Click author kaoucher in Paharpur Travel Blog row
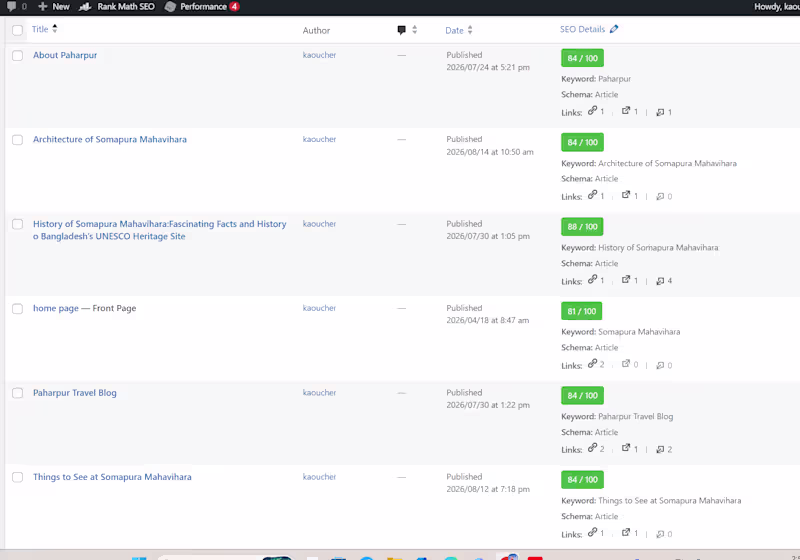 click(319, 392)
